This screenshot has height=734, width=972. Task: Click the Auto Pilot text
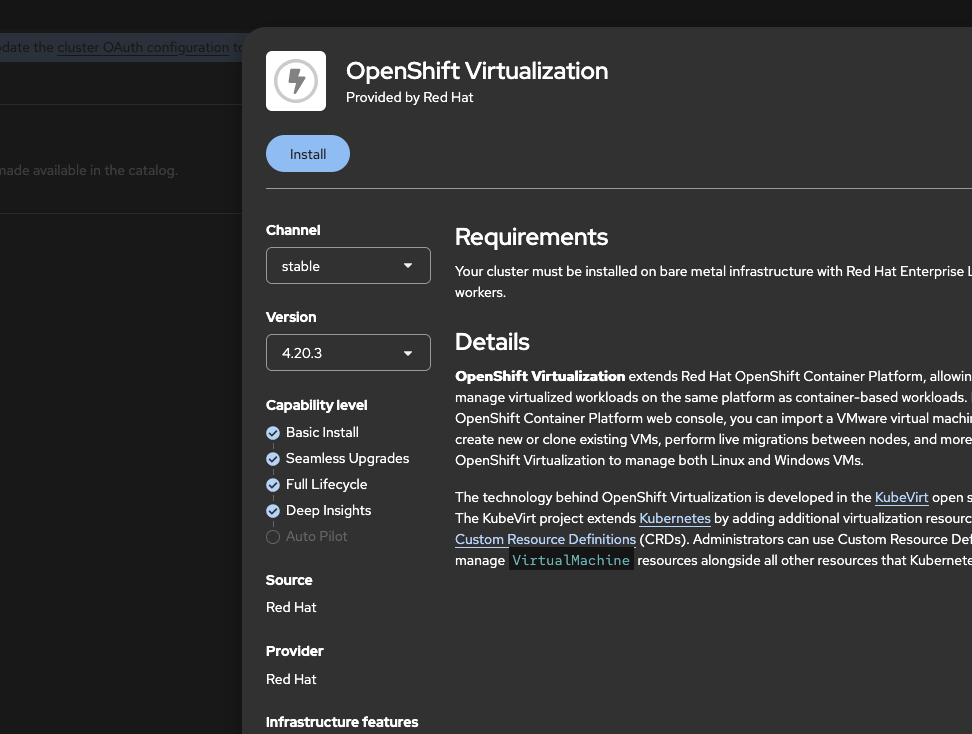(x=316, y=536)
